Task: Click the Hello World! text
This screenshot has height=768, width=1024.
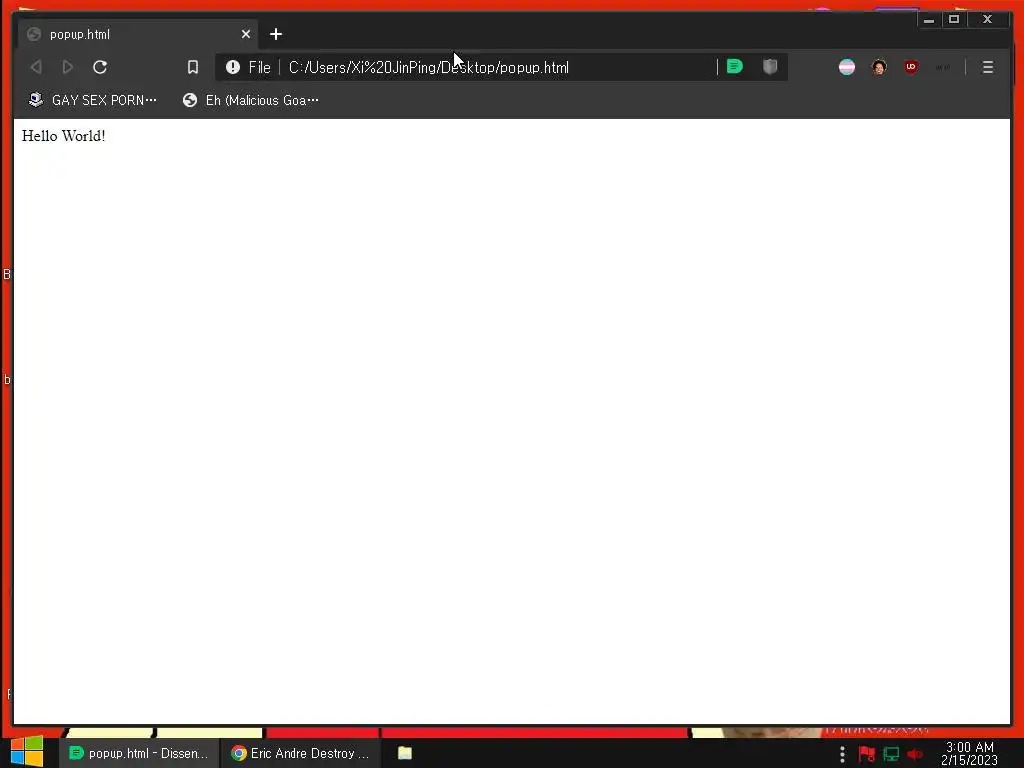Action: tap(63, 136)
